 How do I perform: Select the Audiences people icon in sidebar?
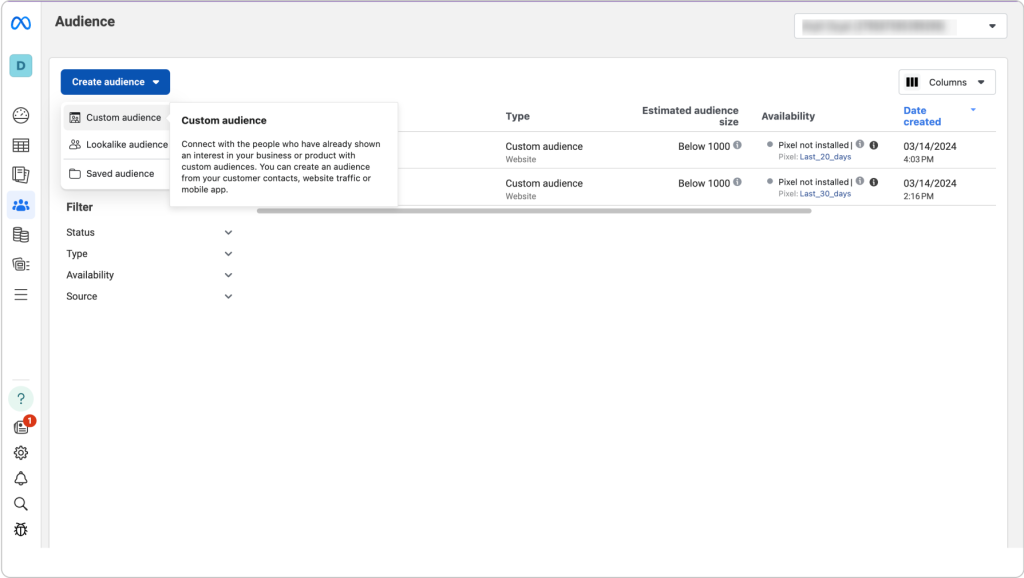coord(21,205)
